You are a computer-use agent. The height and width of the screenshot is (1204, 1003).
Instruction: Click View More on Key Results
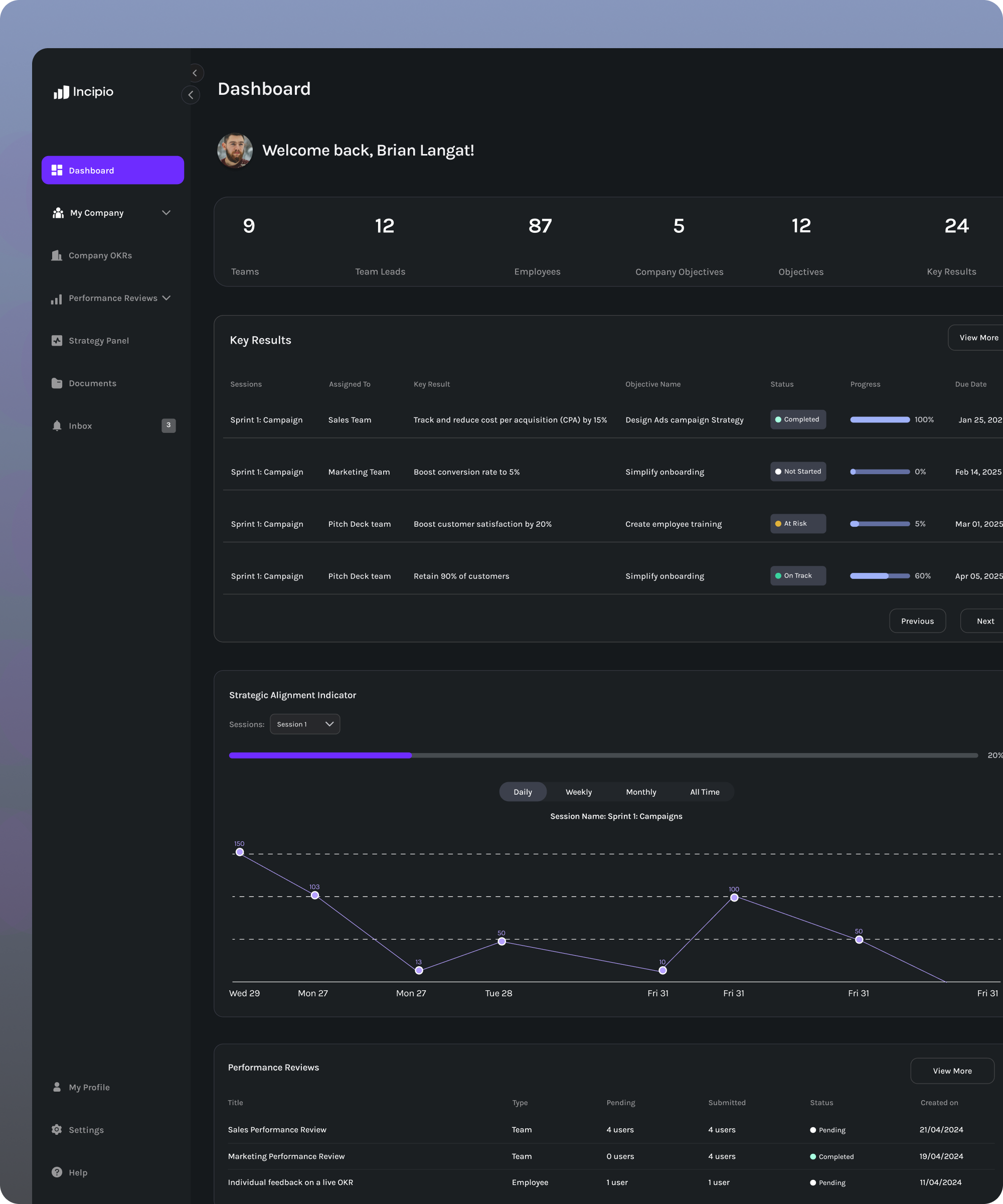[x=978, y=337]
